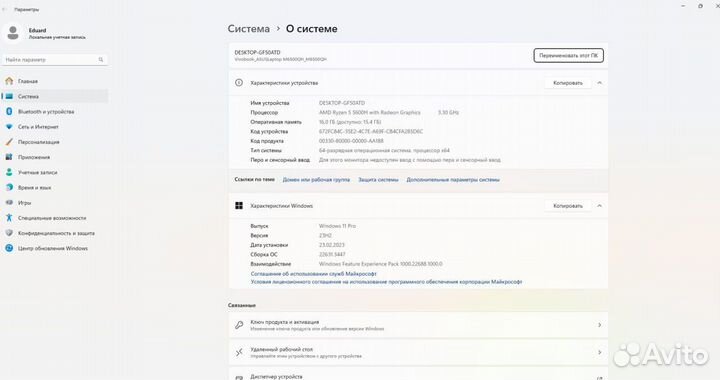Copy Windows specs with Копировать button

(x=568, y=206)
